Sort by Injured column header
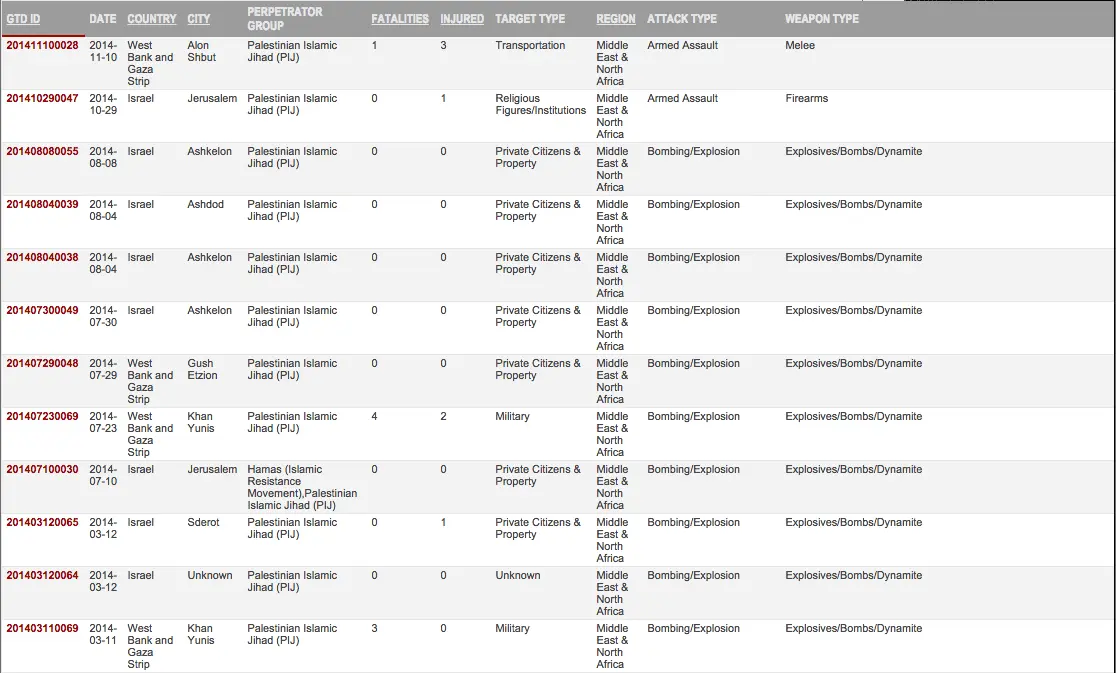 click(x=461, y=19)
